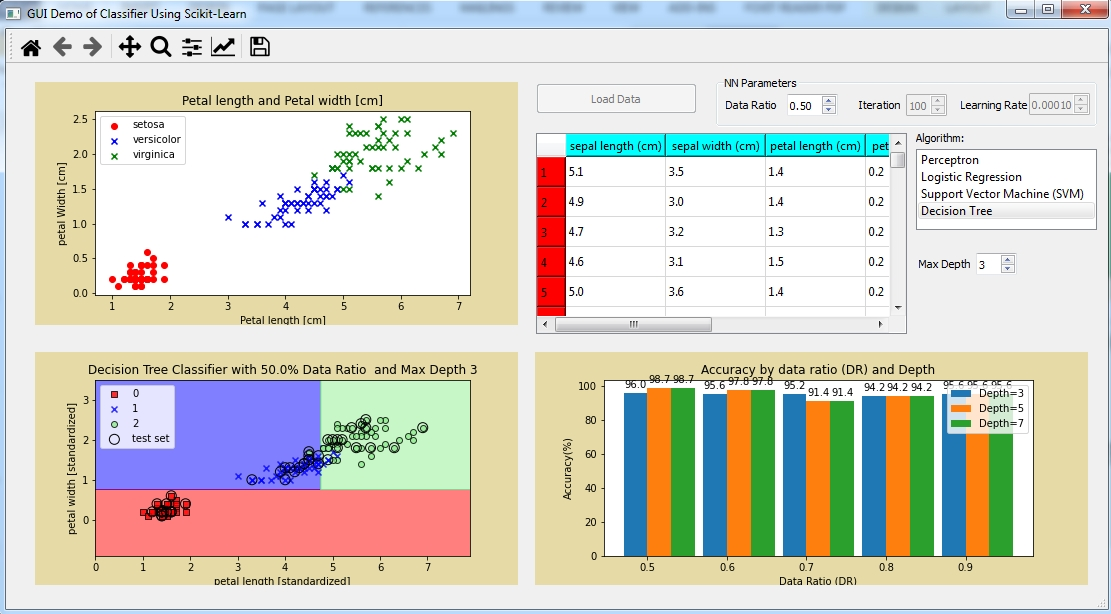This screenshot has height=614, width=1111.
Task: Click the Back navigation arrow icon
Action: point(61,46)
